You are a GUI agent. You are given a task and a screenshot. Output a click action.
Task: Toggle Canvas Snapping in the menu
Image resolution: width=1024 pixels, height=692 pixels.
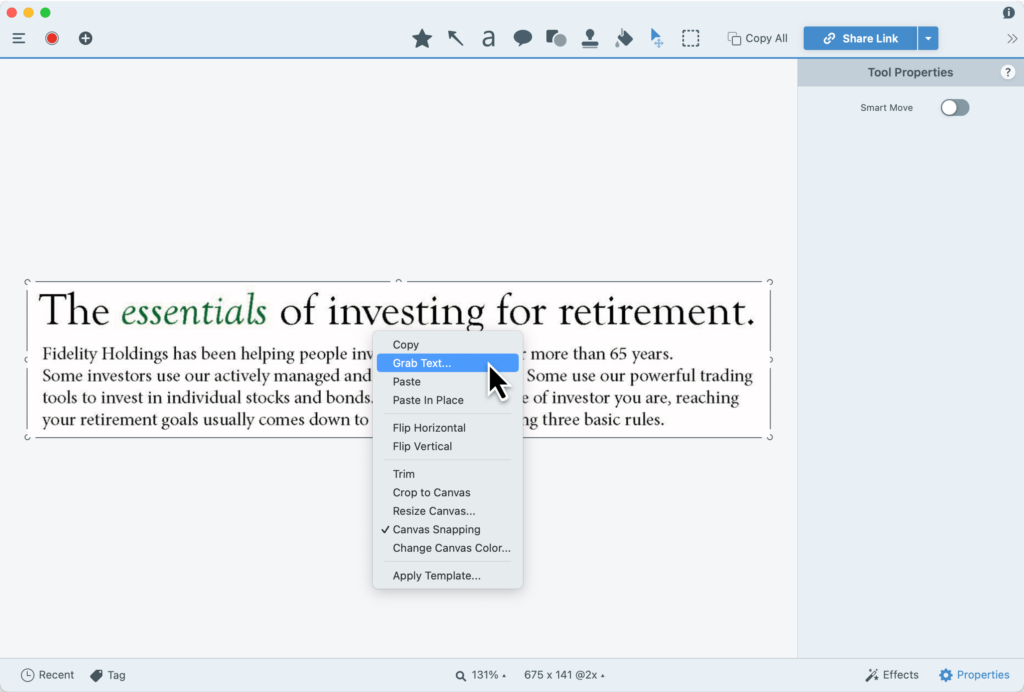[x=436, y=529]
